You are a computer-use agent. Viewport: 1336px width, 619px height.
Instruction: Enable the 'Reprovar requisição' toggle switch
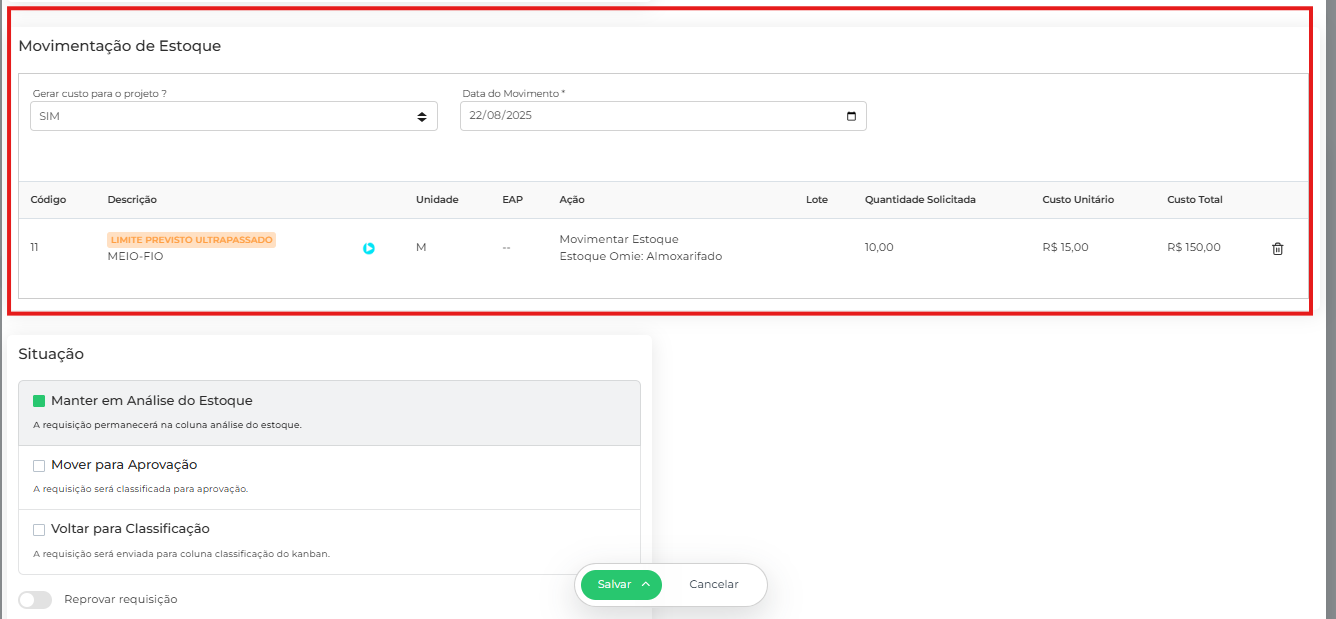click(x=35, y=599)
